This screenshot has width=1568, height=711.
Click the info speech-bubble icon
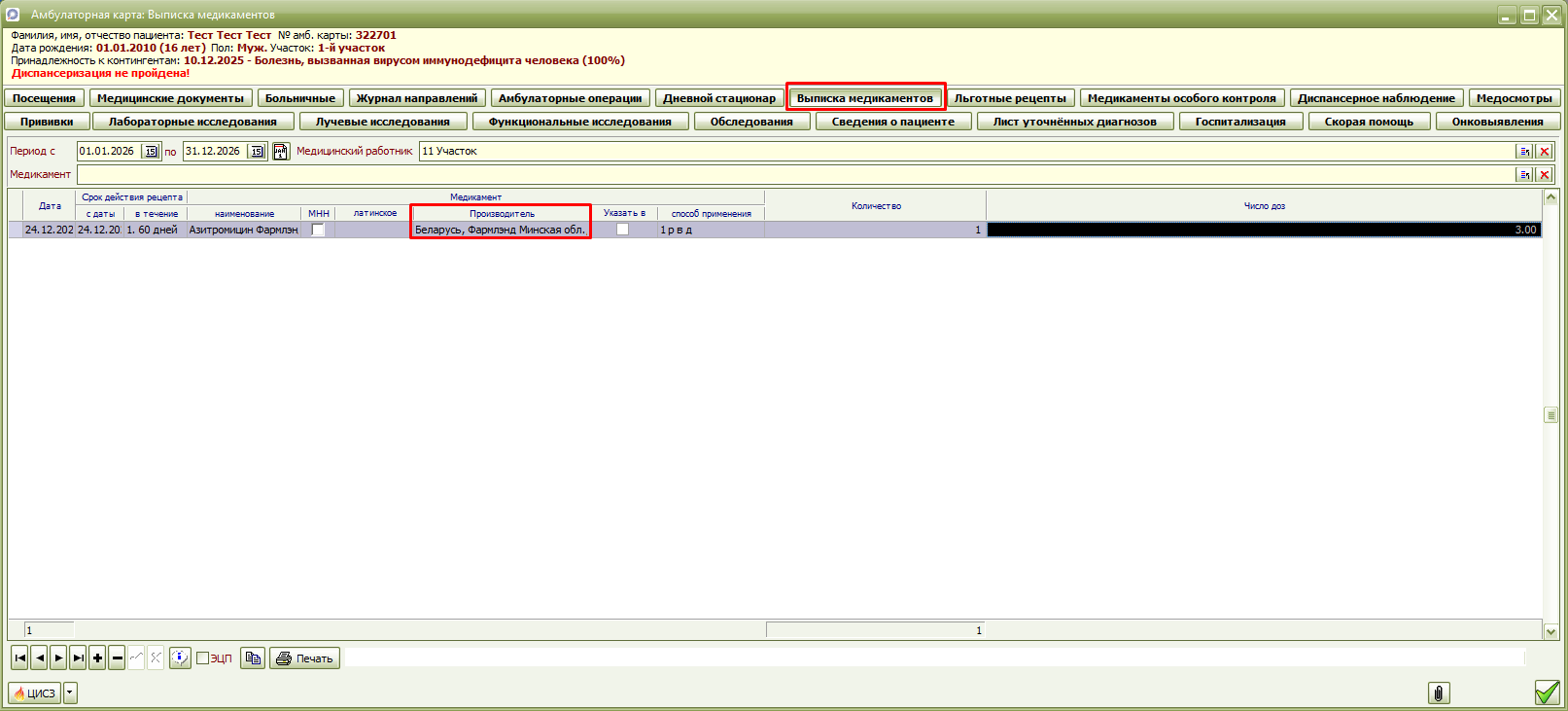point(180,658)
